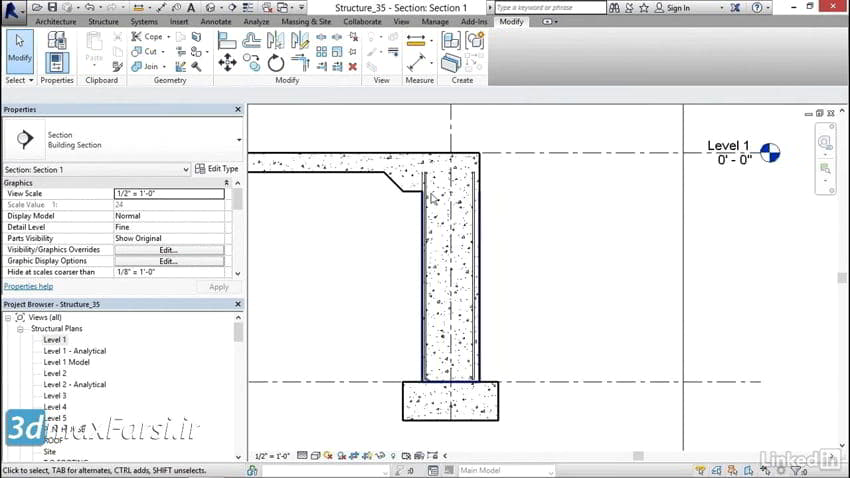Click the red X Delete icon
The image size is (850, 478).
click(x=352, y=66)
